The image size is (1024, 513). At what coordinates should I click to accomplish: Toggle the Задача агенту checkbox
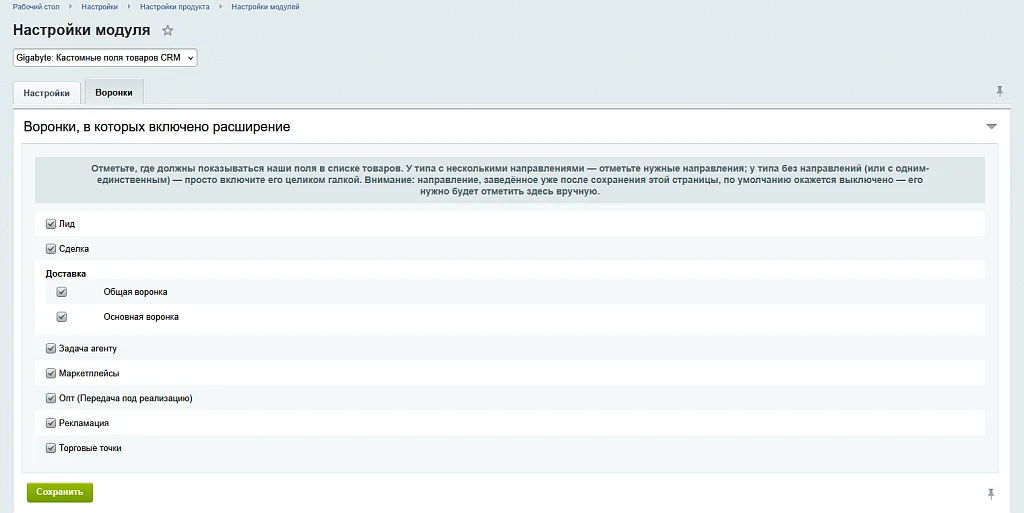click(51, 349)
